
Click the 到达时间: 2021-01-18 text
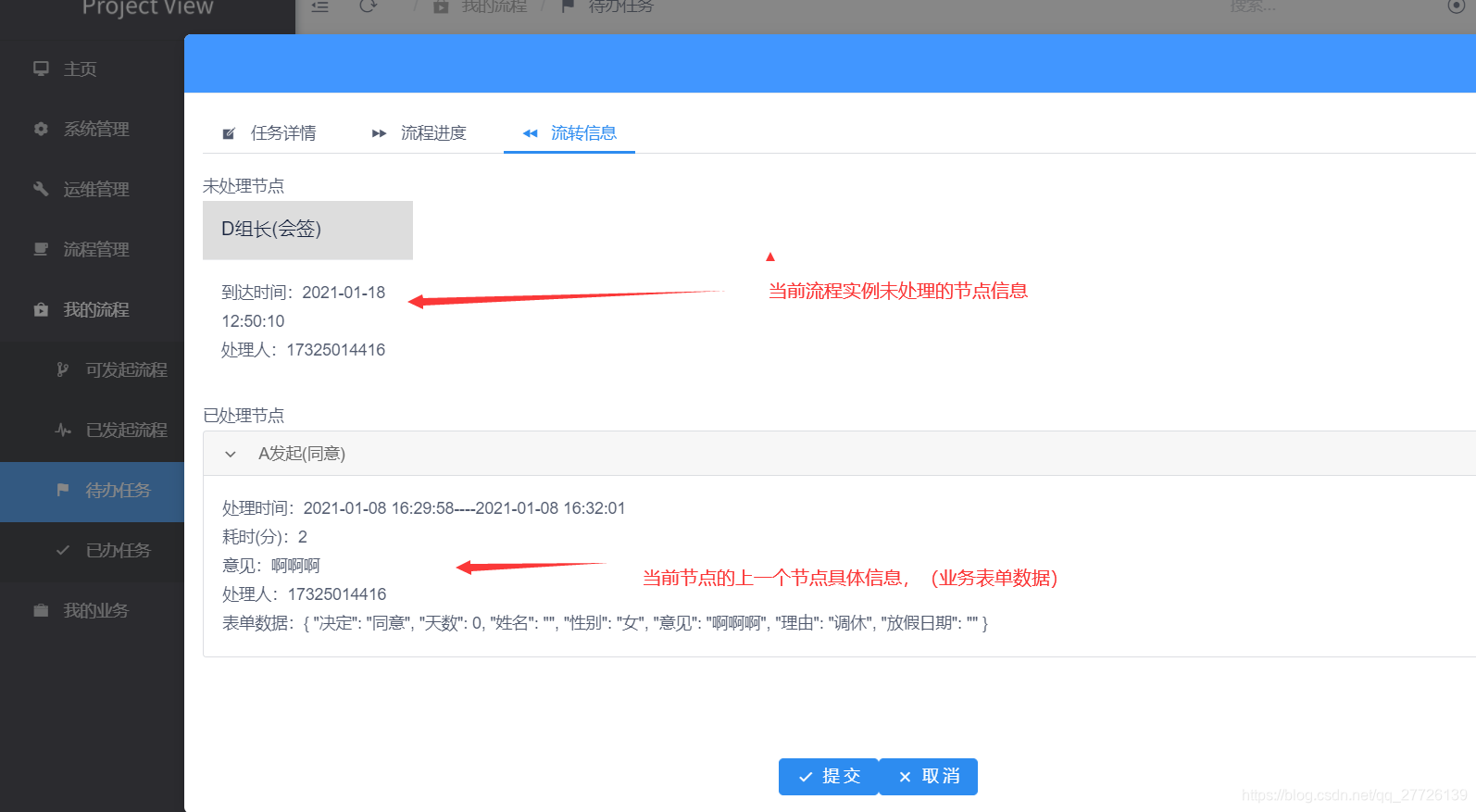[304, 293]
